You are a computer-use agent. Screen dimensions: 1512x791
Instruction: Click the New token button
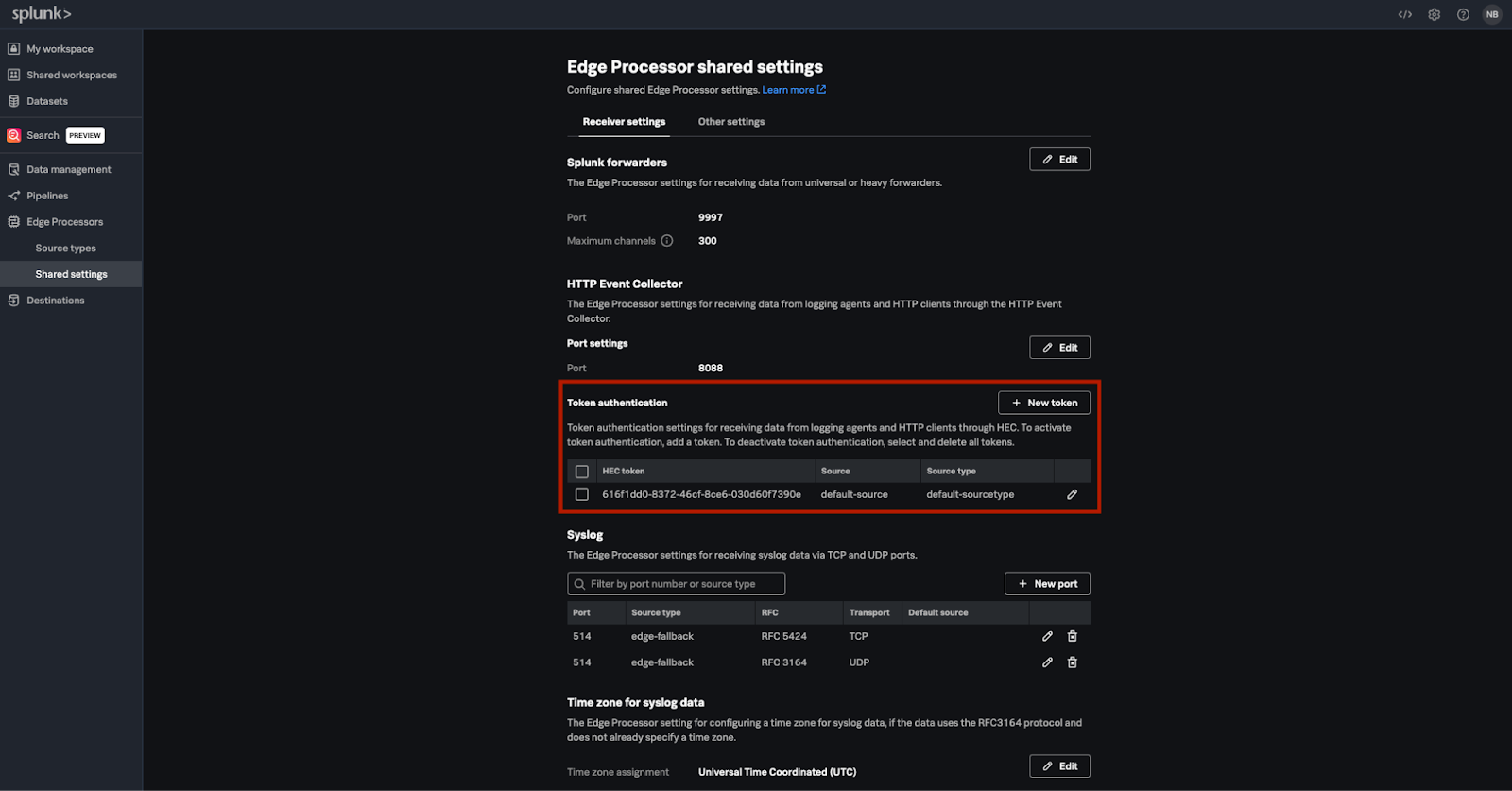(x=1044, y=403)
